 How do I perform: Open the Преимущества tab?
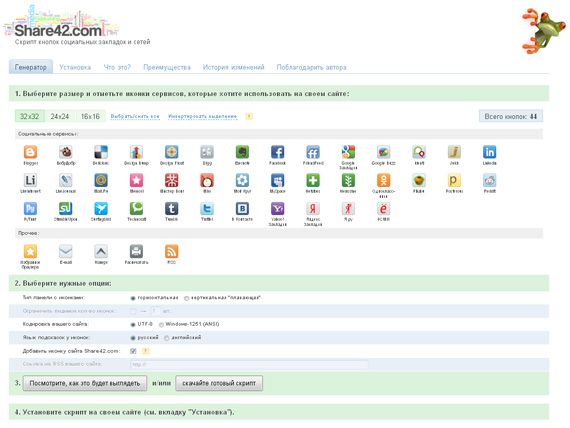167,67
